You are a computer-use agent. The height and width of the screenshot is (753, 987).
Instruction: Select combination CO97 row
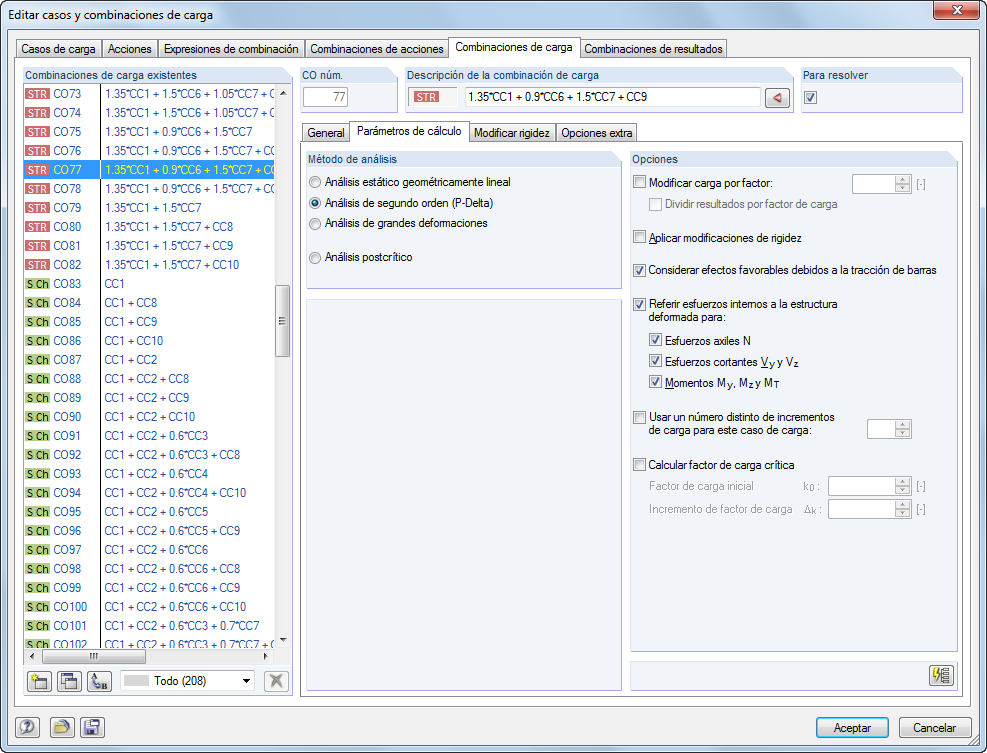click(x=149, y=550)
